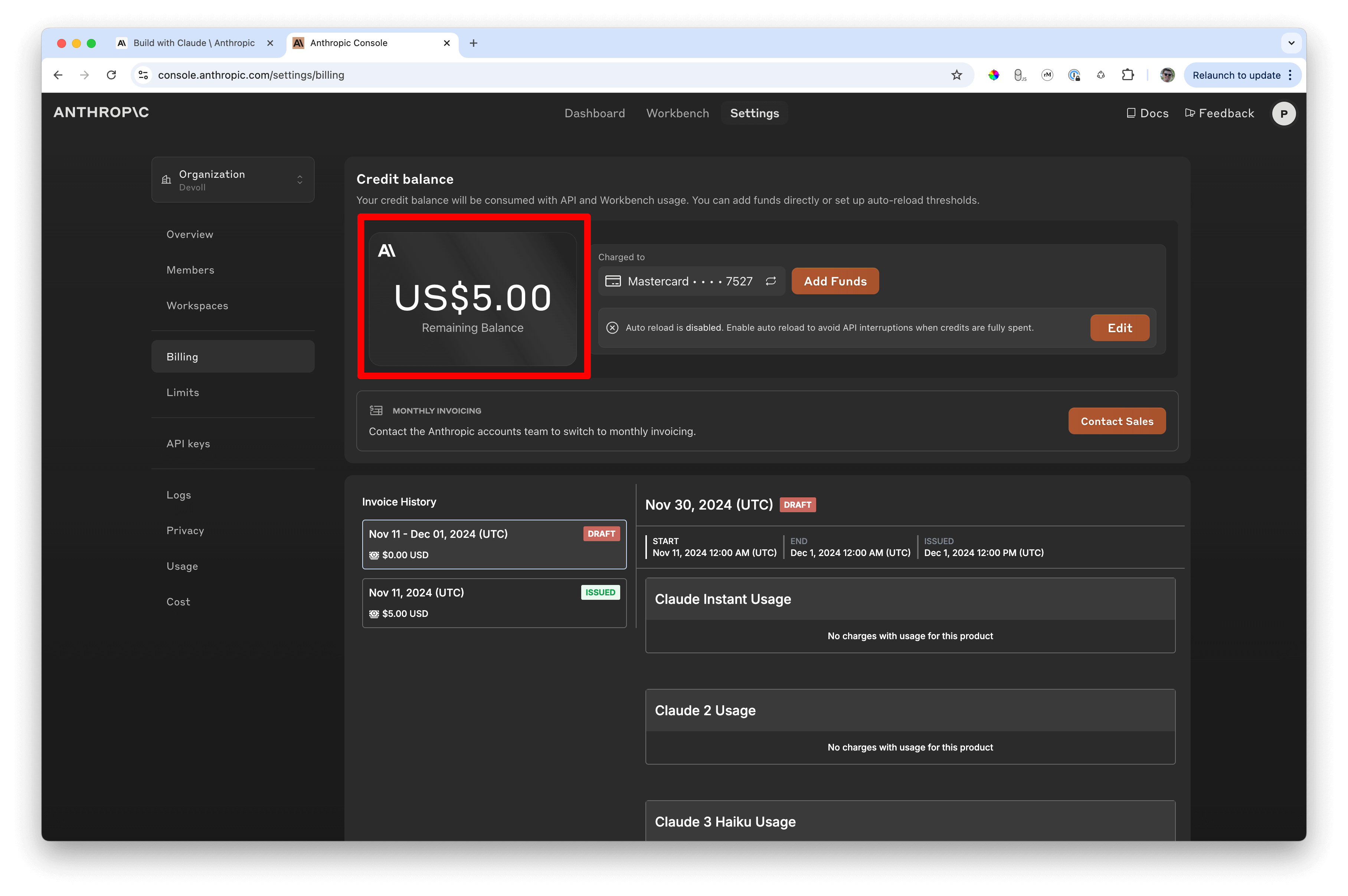
Task: Select the Settings tab
Action: (754, 113)
